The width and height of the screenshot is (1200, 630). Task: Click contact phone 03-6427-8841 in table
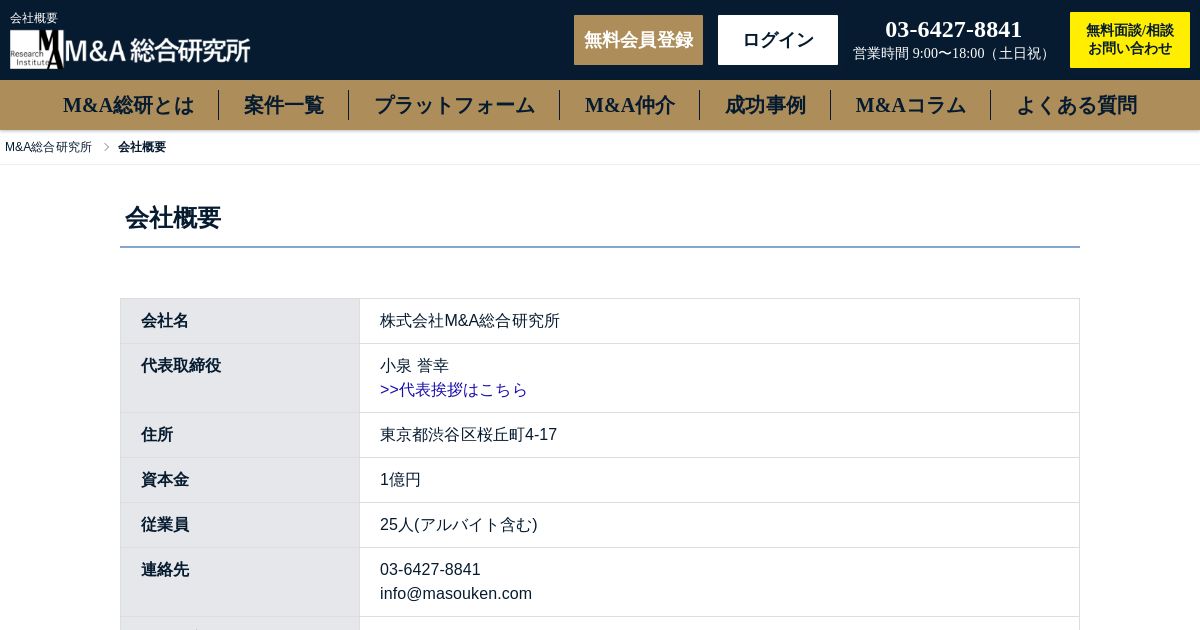click(430, 570)
